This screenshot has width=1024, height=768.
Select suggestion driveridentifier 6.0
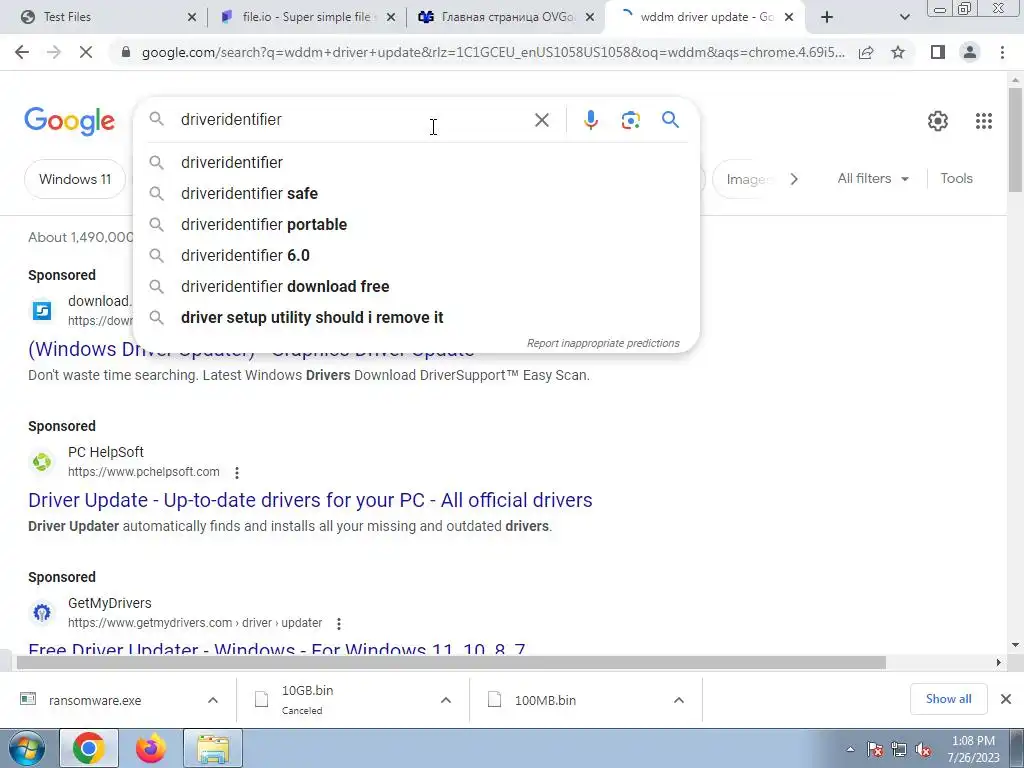point(416,255)
